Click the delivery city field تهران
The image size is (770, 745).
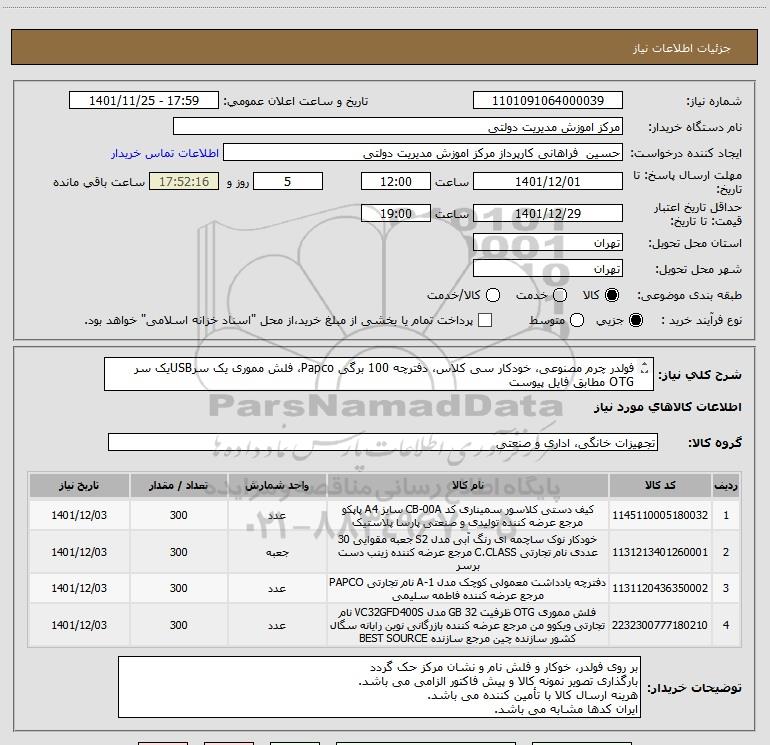548,269
